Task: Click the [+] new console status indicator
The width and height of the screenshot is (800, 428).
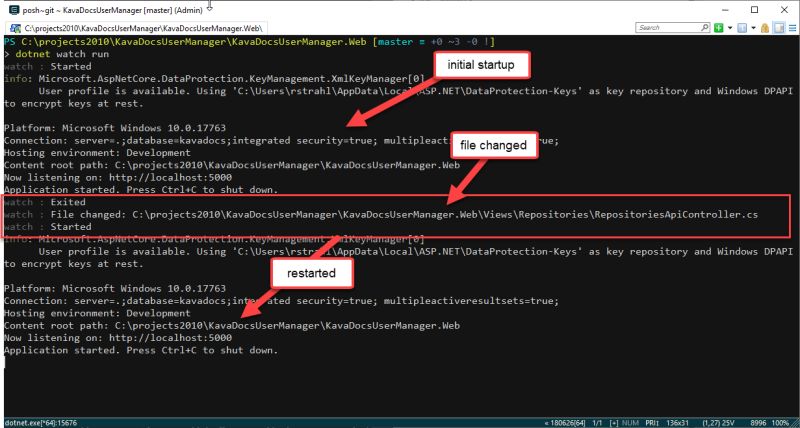Action: [614, 423]
